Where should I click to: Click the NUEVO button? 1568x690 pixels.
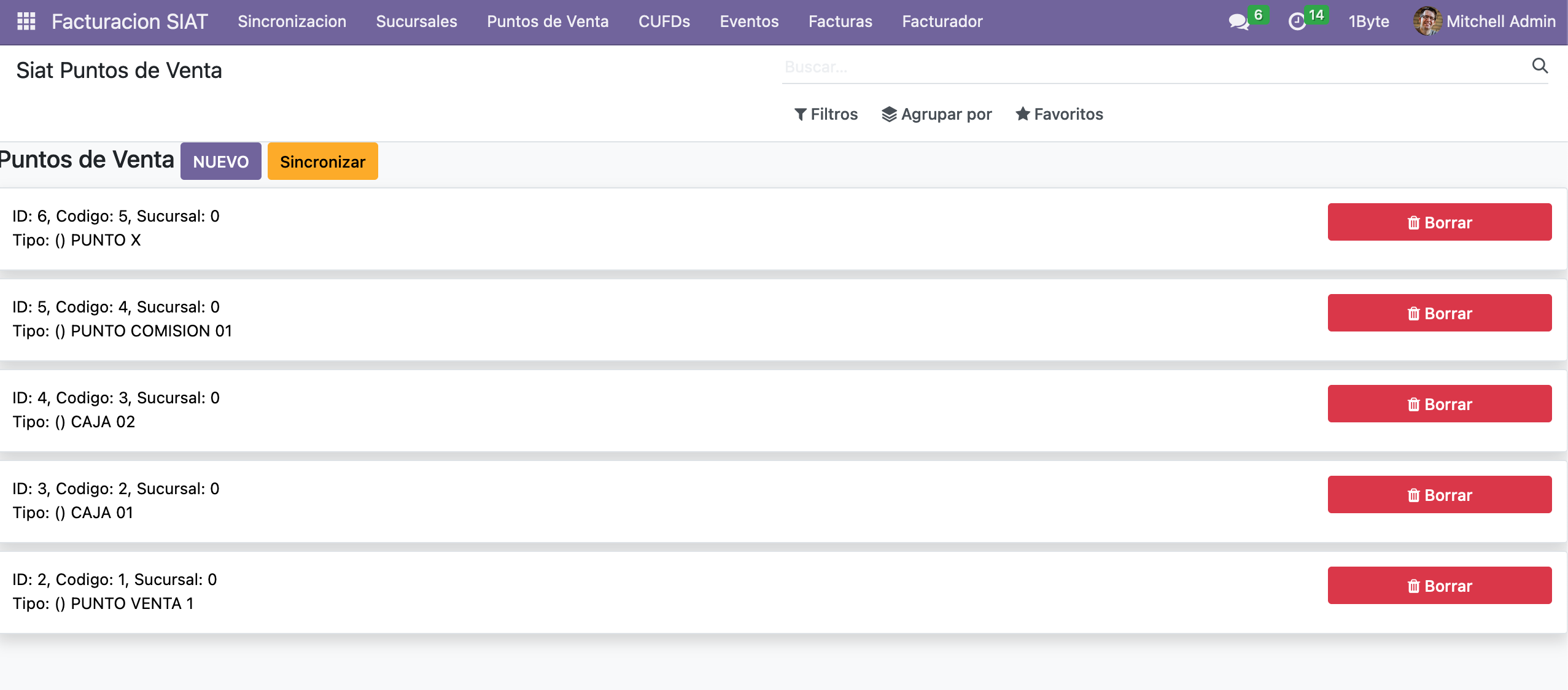pyautogui.click(x=220, y=161)
